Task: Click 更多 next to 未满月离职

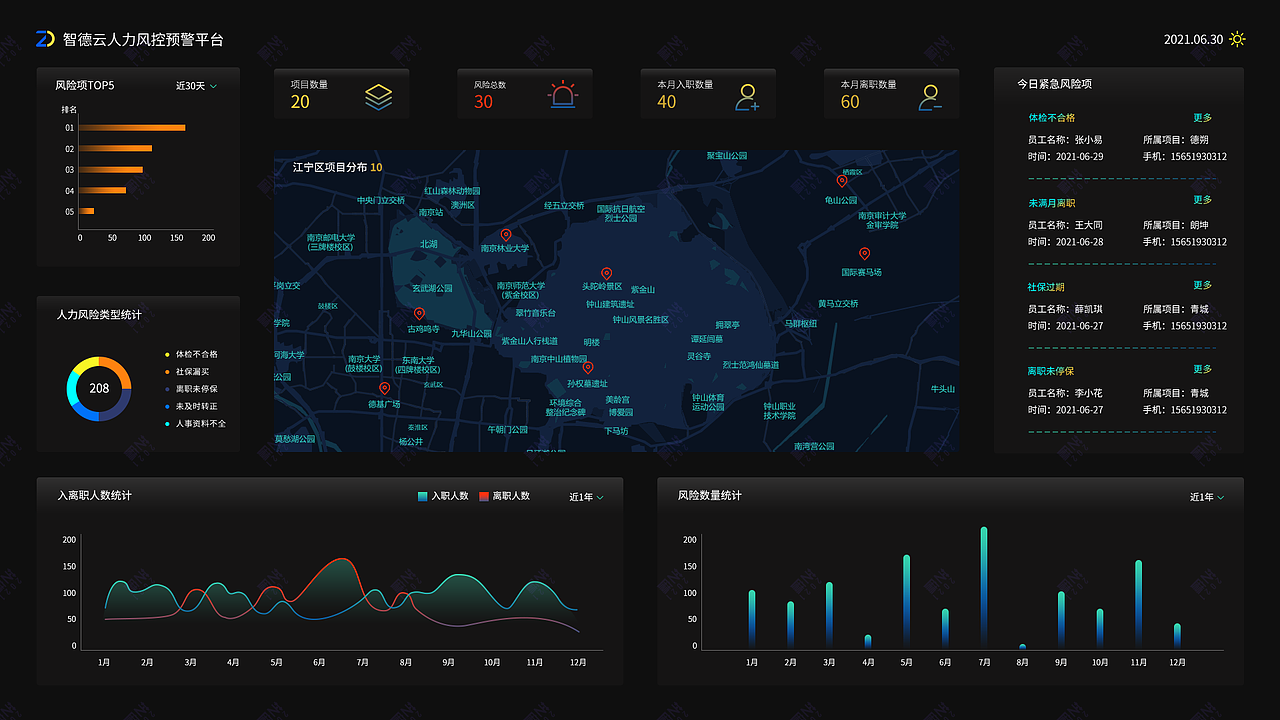Action: (x=1202, y=200)
